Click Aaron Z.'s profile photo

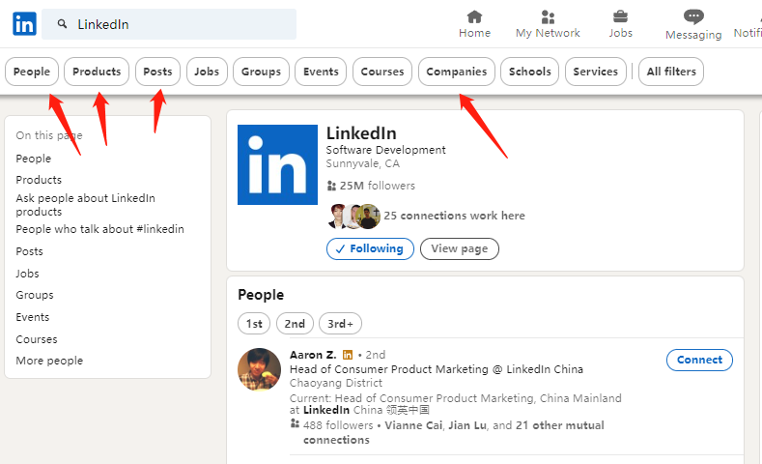coord(259,369)
